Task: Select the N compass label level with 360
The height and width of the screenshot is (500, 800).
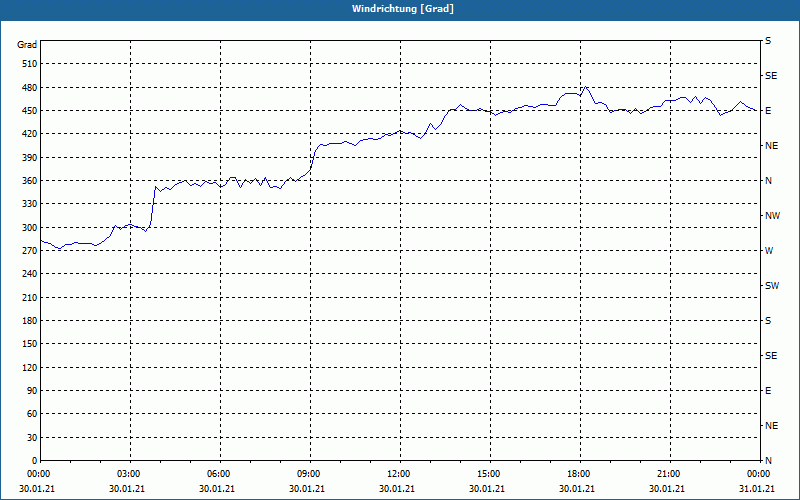Action: [x=768, y=181]
